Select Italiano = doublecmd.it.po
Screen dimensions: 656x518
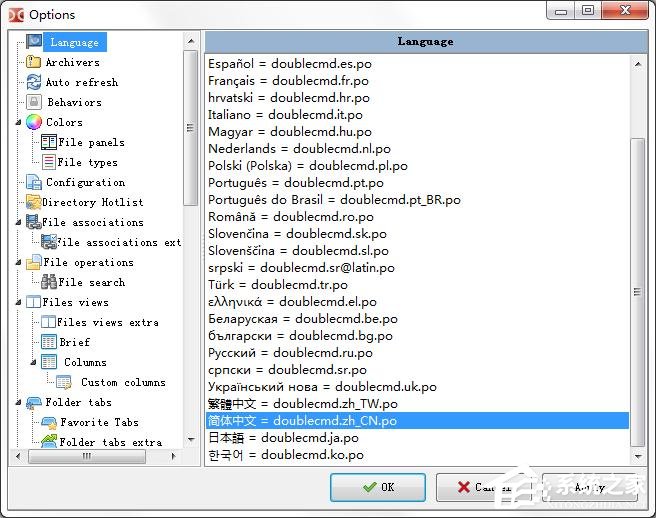(417, 115)
